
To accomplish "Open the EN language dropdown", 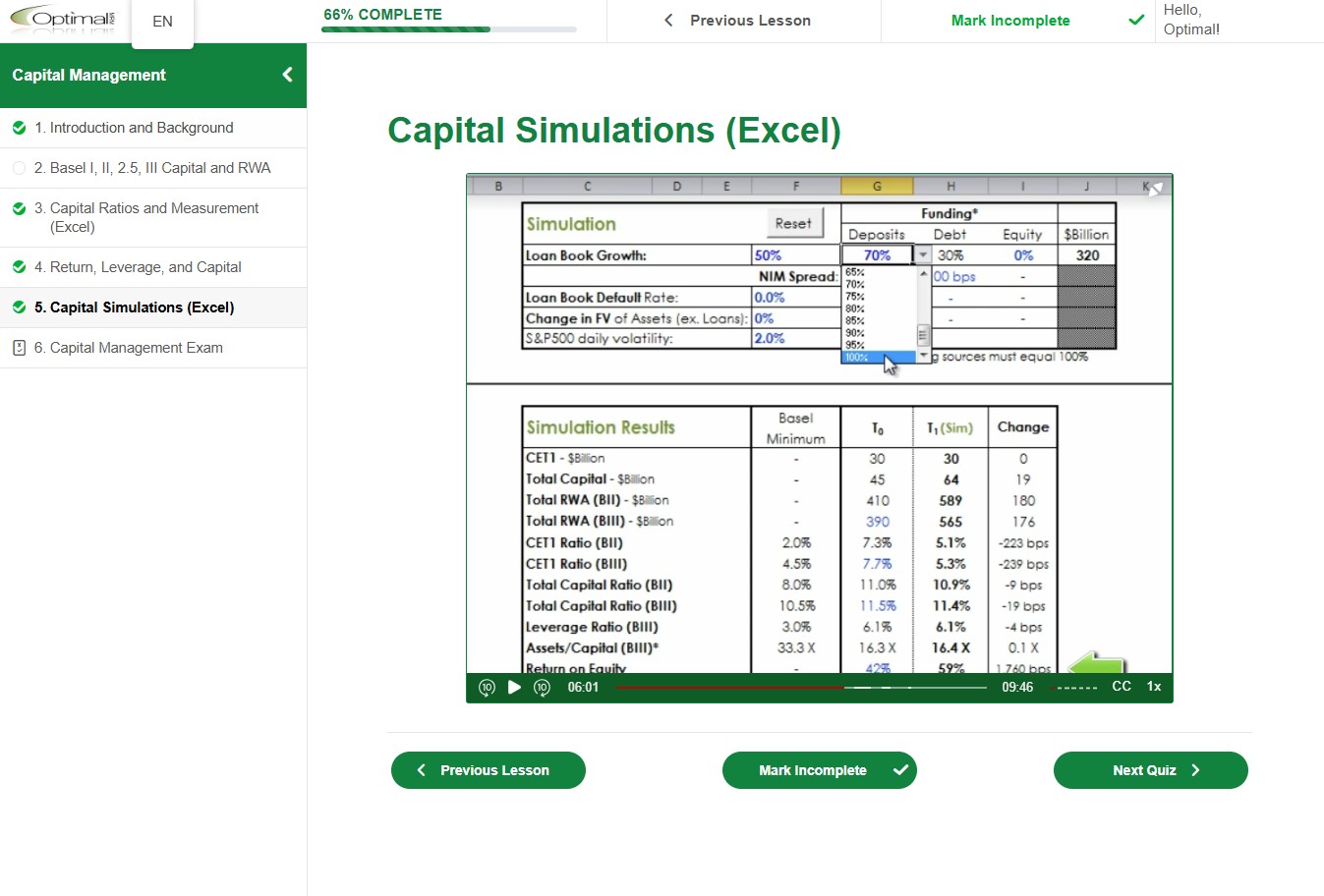I will click(161, 21).
